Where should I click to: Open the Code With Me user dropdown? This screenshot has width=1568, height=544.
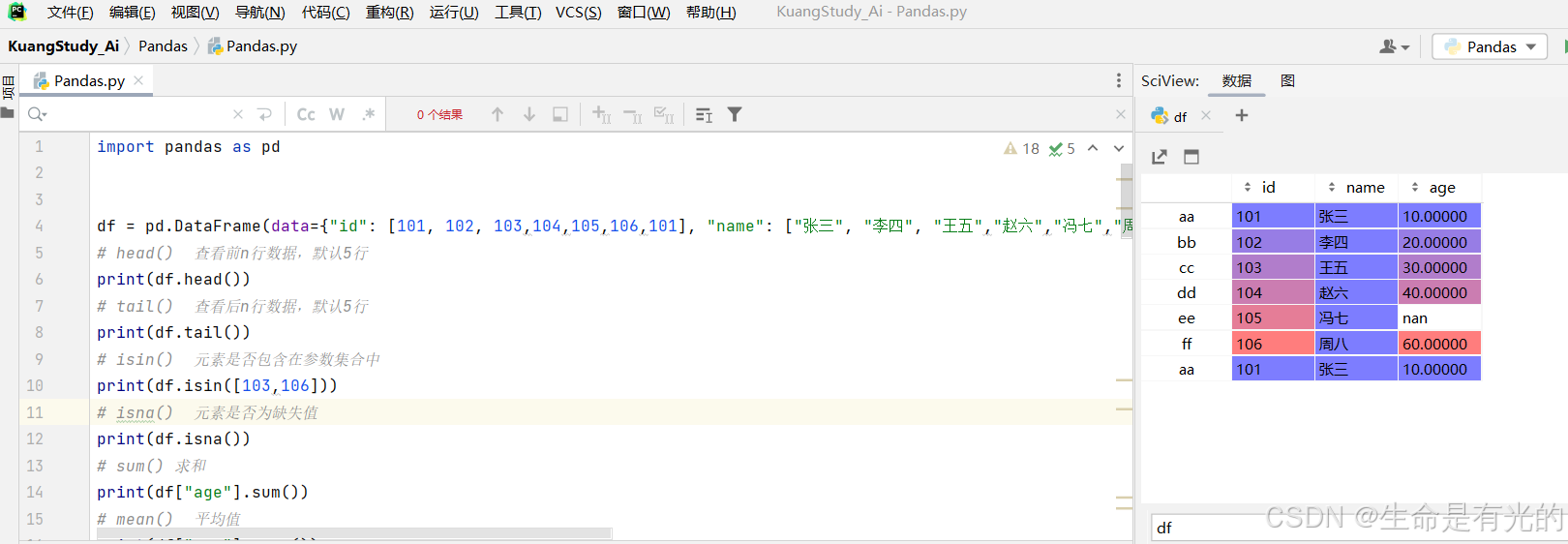[x=1395, y=46]
